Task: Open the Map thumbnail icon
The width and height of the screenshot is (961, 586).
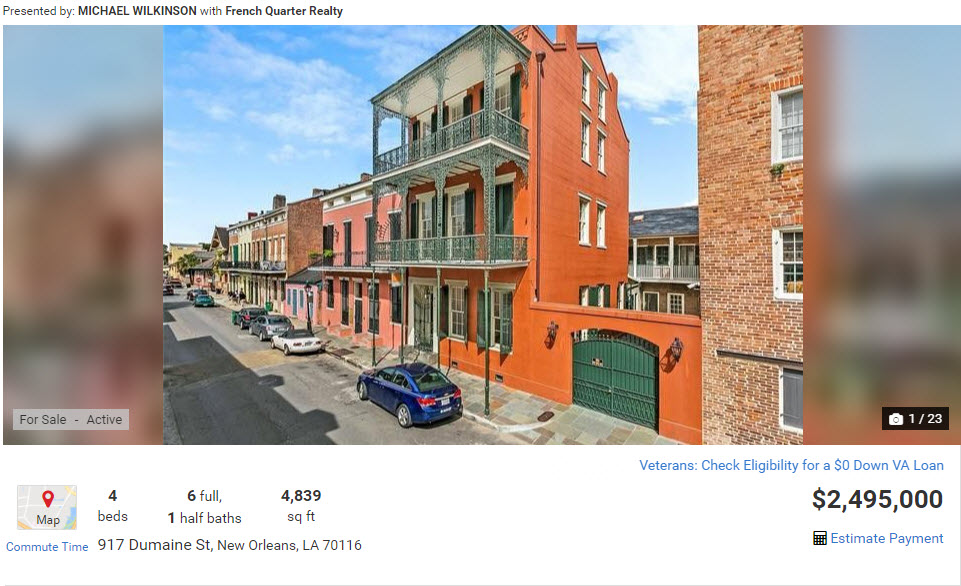Action: [47, 508]
